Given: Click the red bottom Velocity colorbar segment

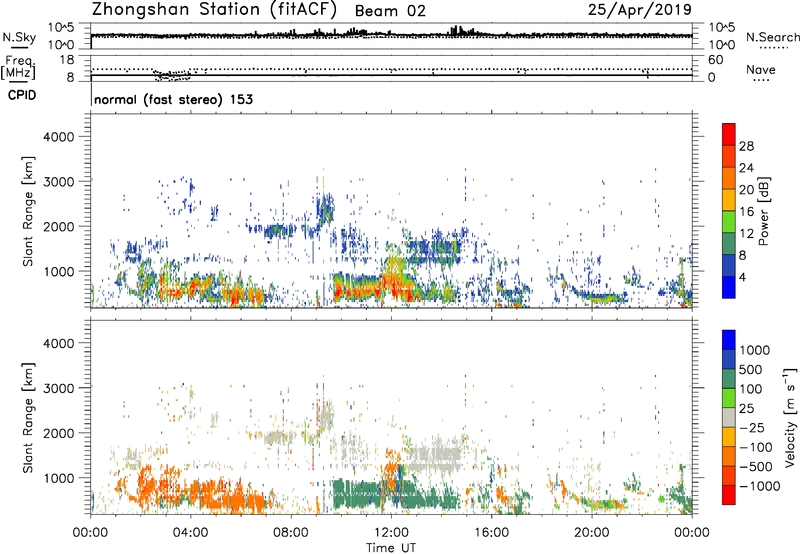Looking at the screenshot, I should pos(729,495).
